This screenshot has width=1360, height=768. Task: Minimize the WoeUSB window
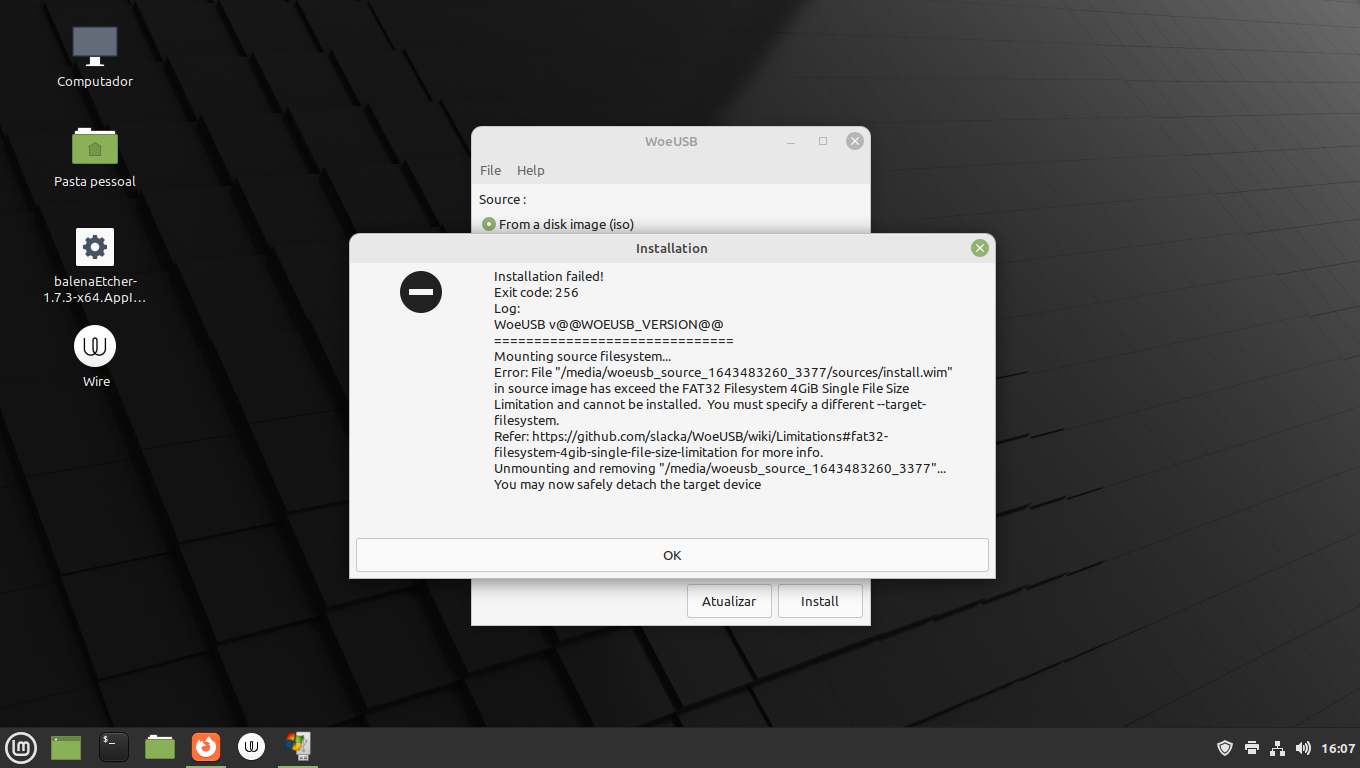coord(791,141)
